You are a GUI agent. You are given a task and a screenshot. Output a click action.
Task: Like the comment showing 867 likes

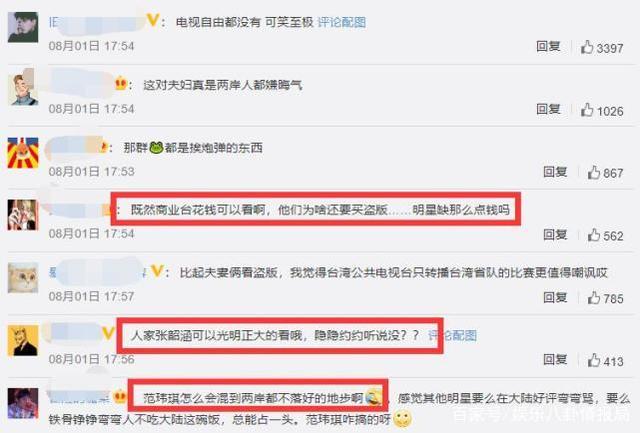593,173
